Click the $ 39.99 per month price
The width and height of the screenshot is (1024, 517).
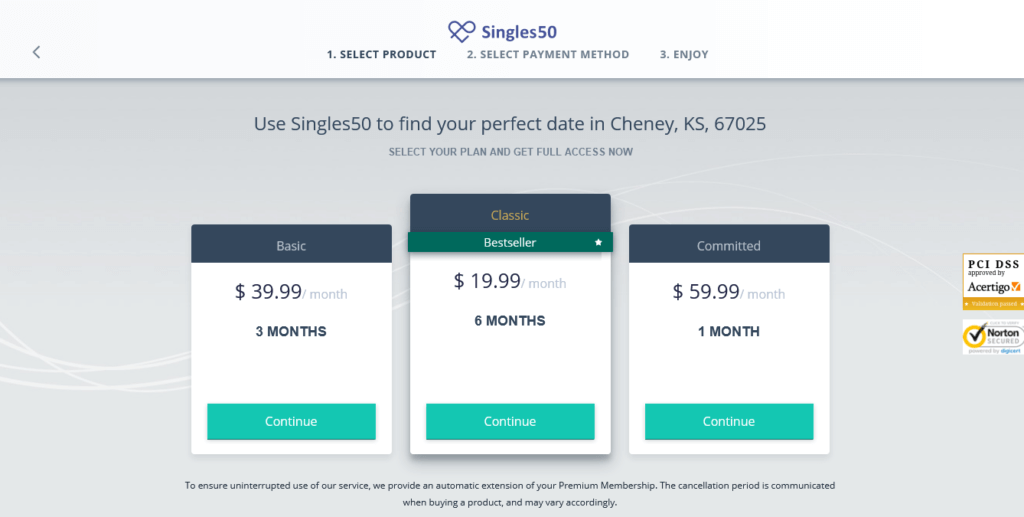tap(291, 292)
